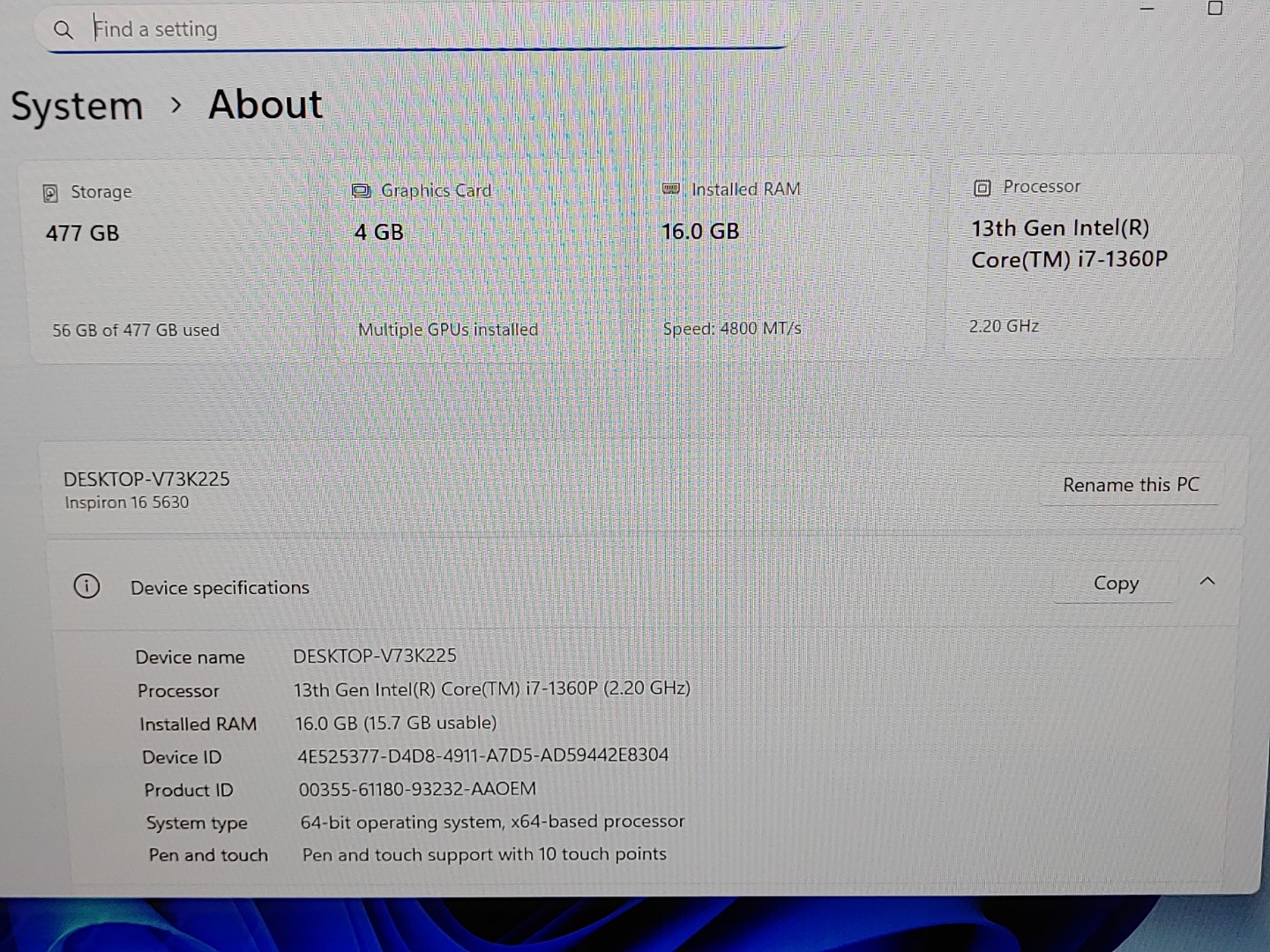The image size is (1270, 952).
Task: Click the Processor chip icon
Action: coord(982,188)
